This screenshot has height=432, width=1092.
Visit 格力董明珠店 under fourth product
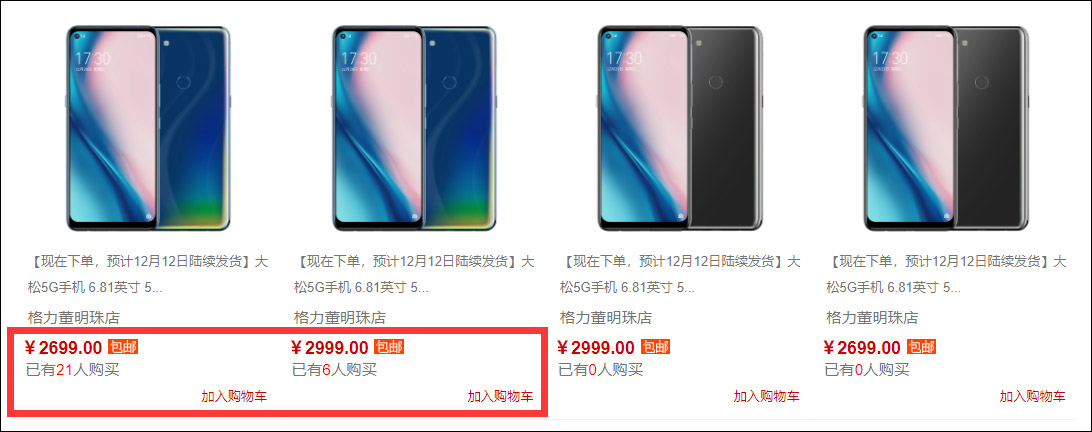872,318
